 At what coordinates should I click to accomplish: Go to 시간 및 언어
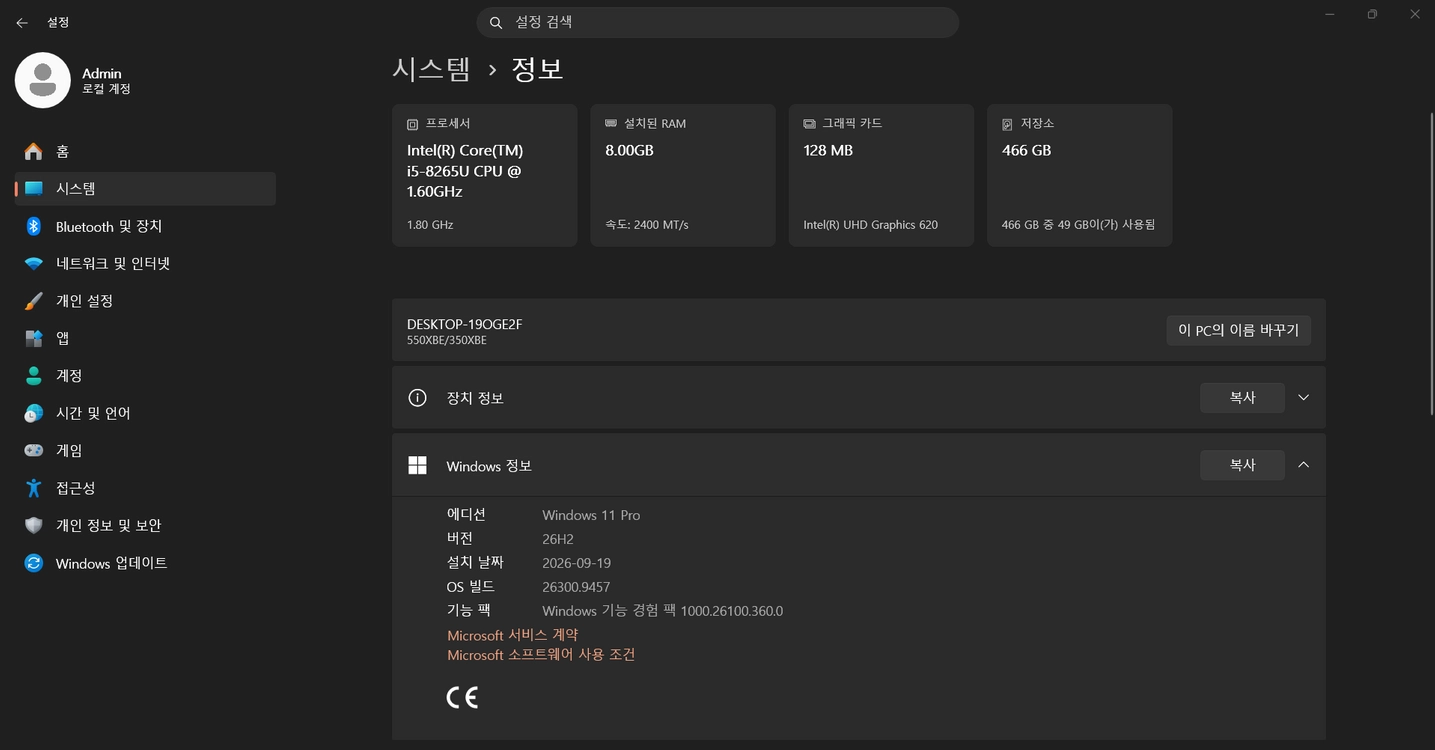coord(145,413)
